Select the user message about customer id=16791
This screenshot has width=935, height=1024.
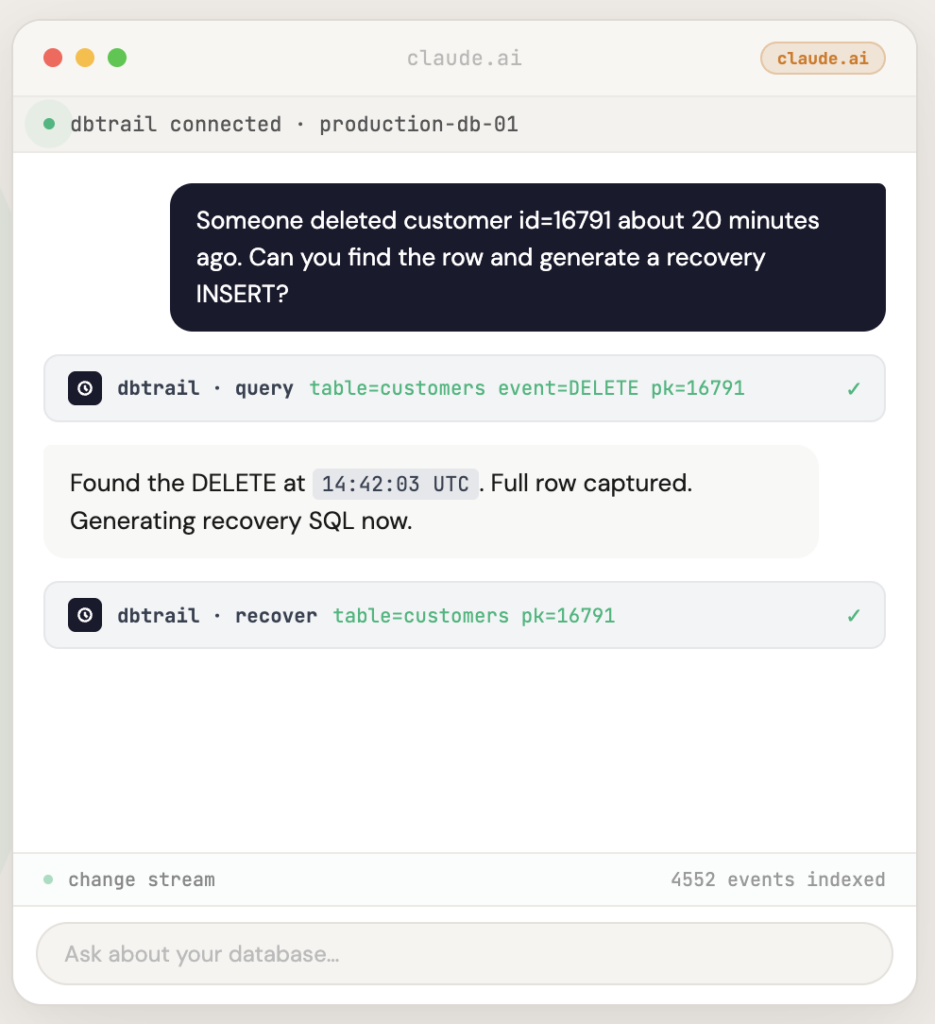click(x=527, y=257)
